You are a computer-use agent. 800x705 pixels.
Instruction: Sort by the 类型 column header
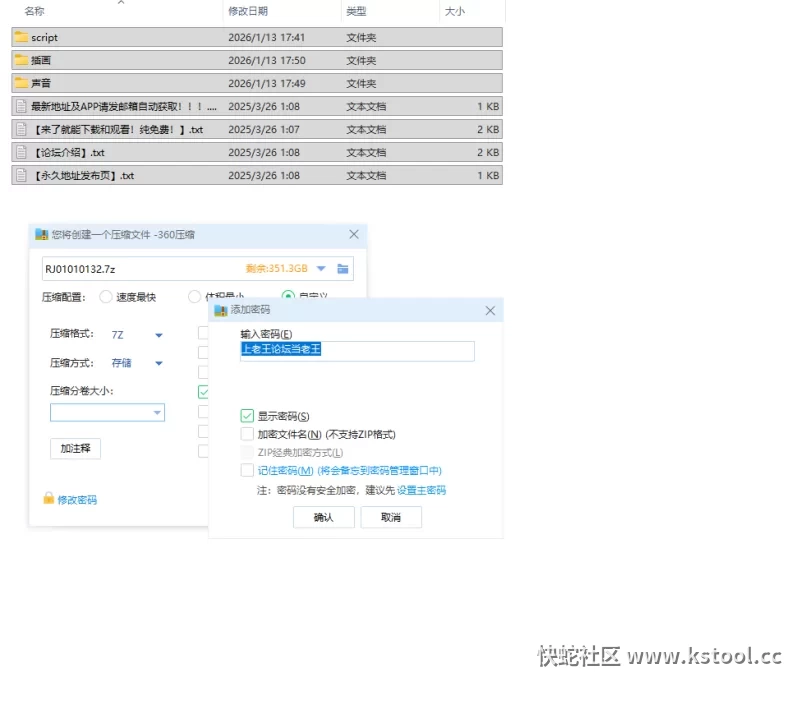click(x=356, y=11)
